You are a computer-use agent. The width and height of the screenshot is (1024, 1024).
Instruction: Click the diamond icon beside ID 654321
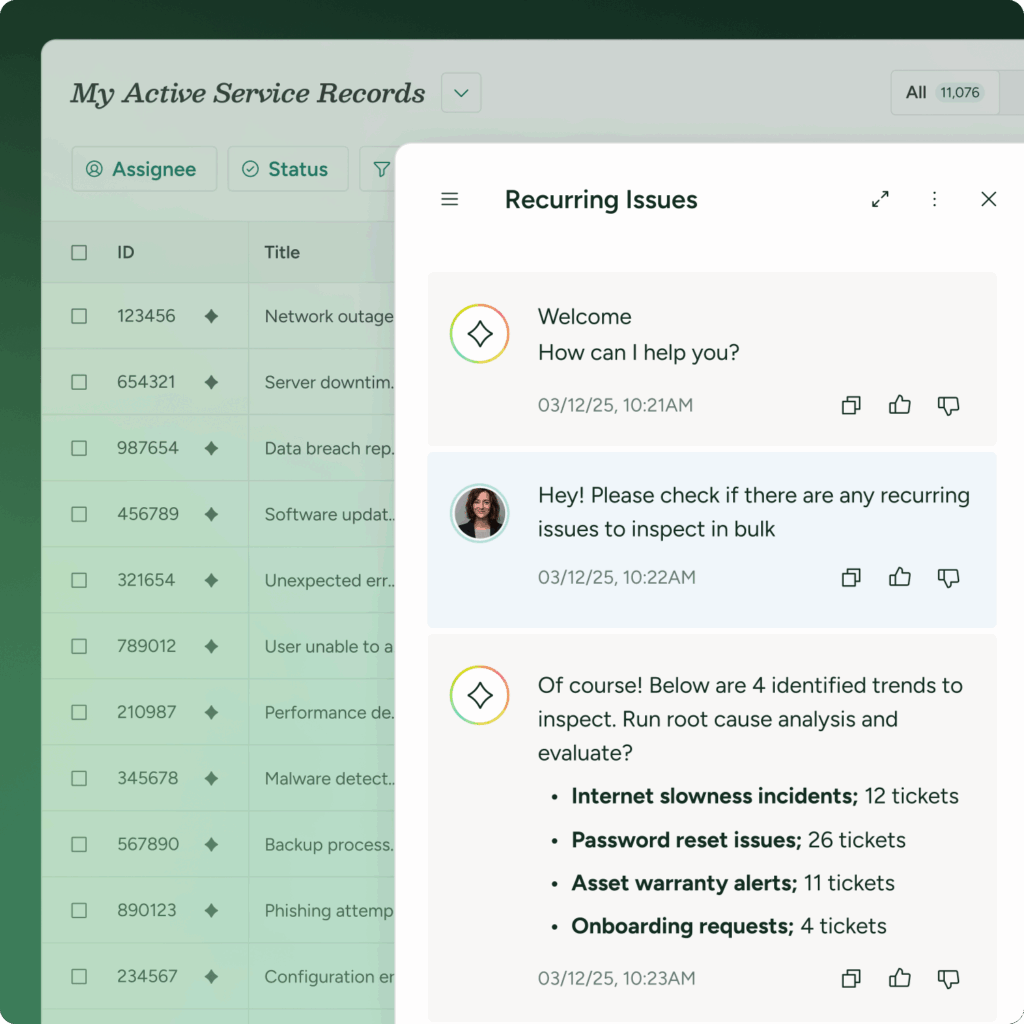coord(211,382)
